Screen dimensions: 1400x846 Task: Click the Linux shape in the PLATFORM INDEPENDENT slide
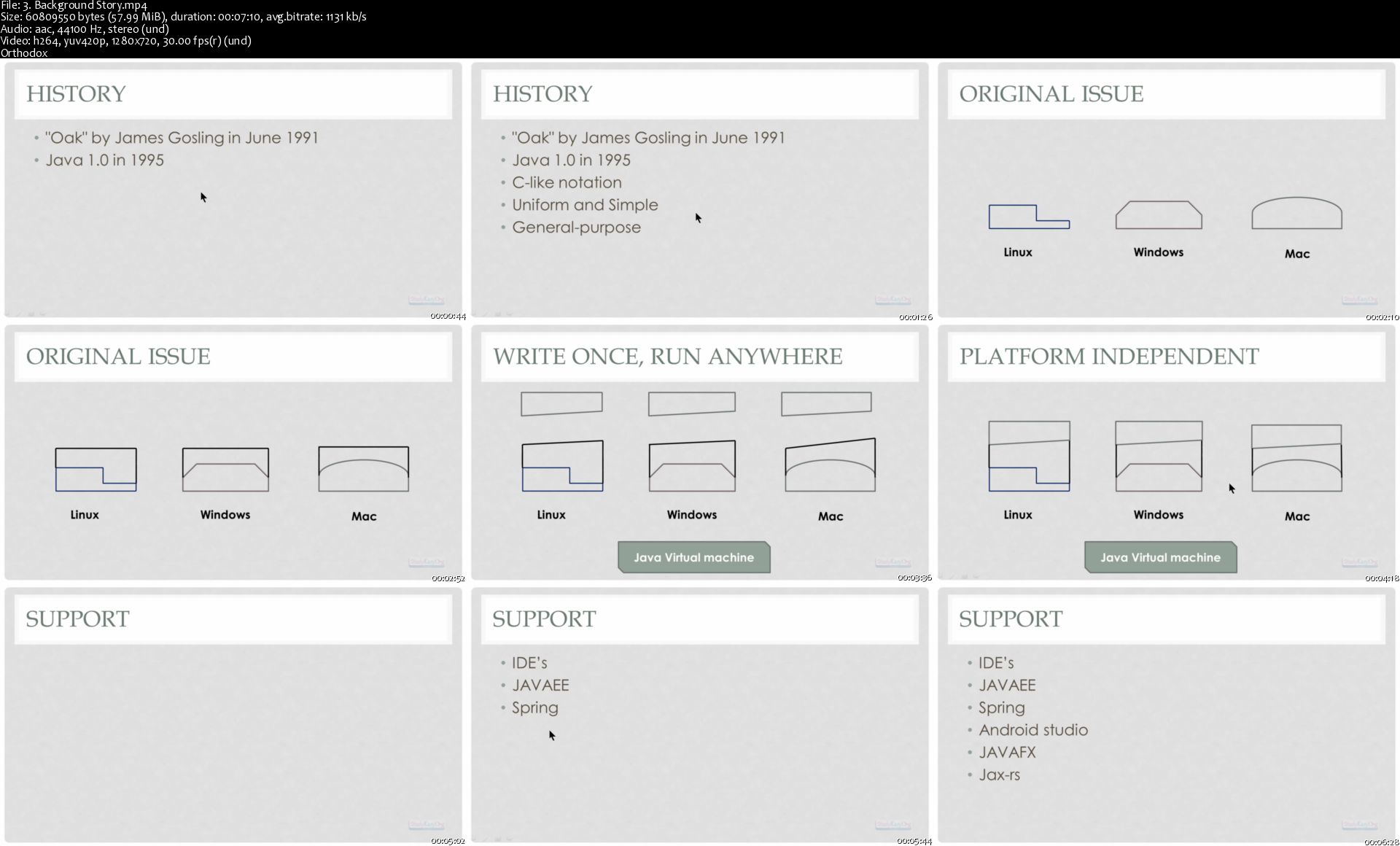click(x=1029, y=456)
